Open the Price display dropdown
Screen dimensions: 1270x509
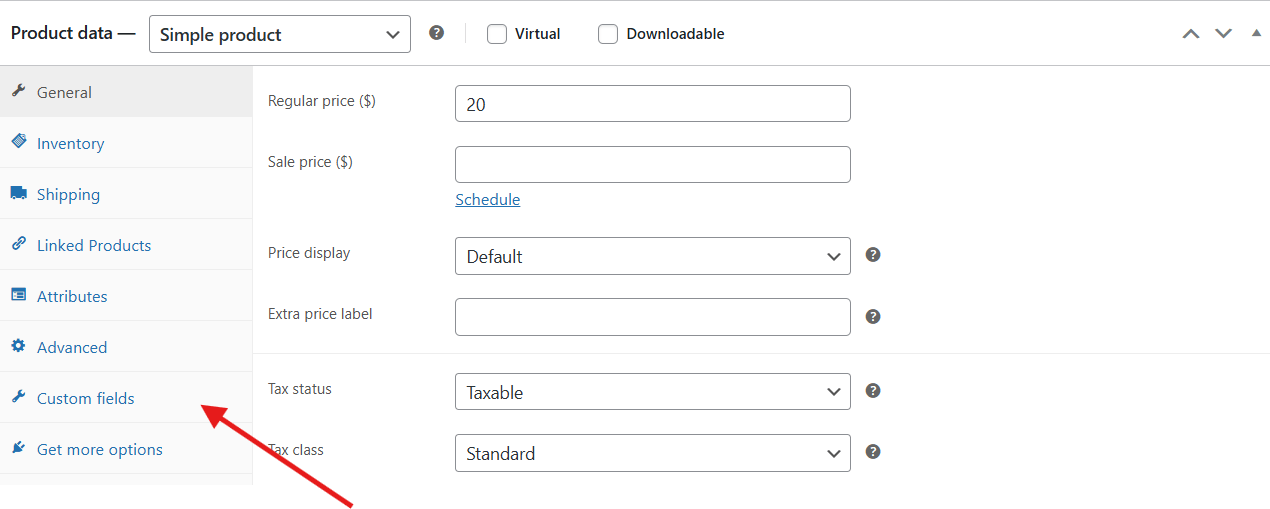pyautogui.click(x=653, y=256)
